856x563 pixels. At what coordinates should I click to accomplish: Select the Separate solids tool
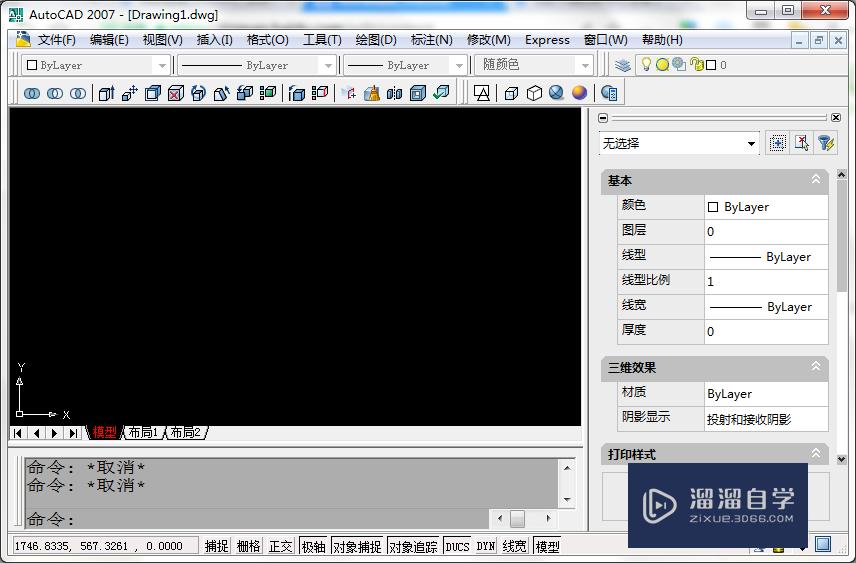395,93
